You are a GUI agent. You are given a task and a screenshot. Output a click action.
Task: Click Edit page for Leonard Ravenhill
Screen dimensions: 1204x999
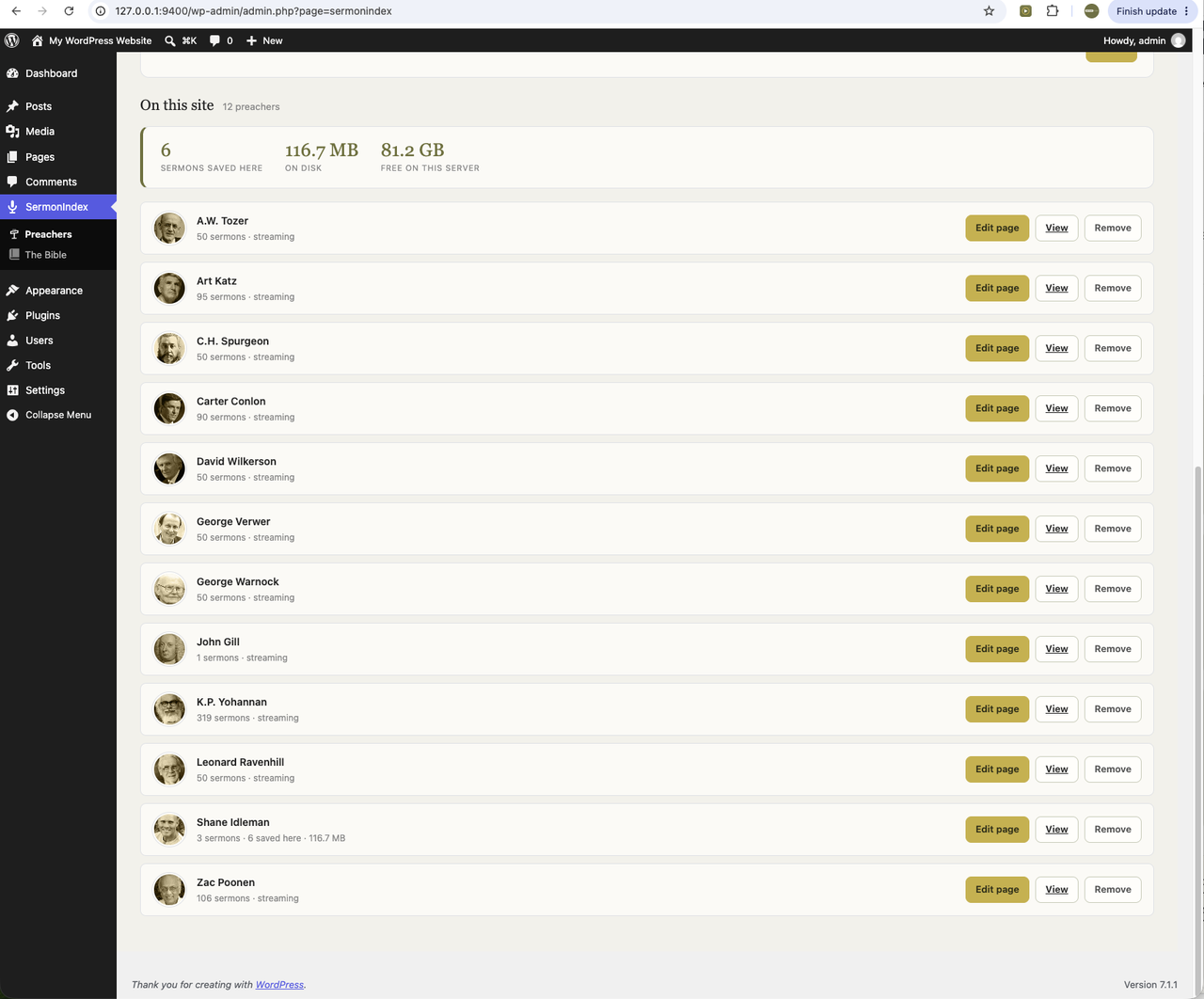pos(997,769)
